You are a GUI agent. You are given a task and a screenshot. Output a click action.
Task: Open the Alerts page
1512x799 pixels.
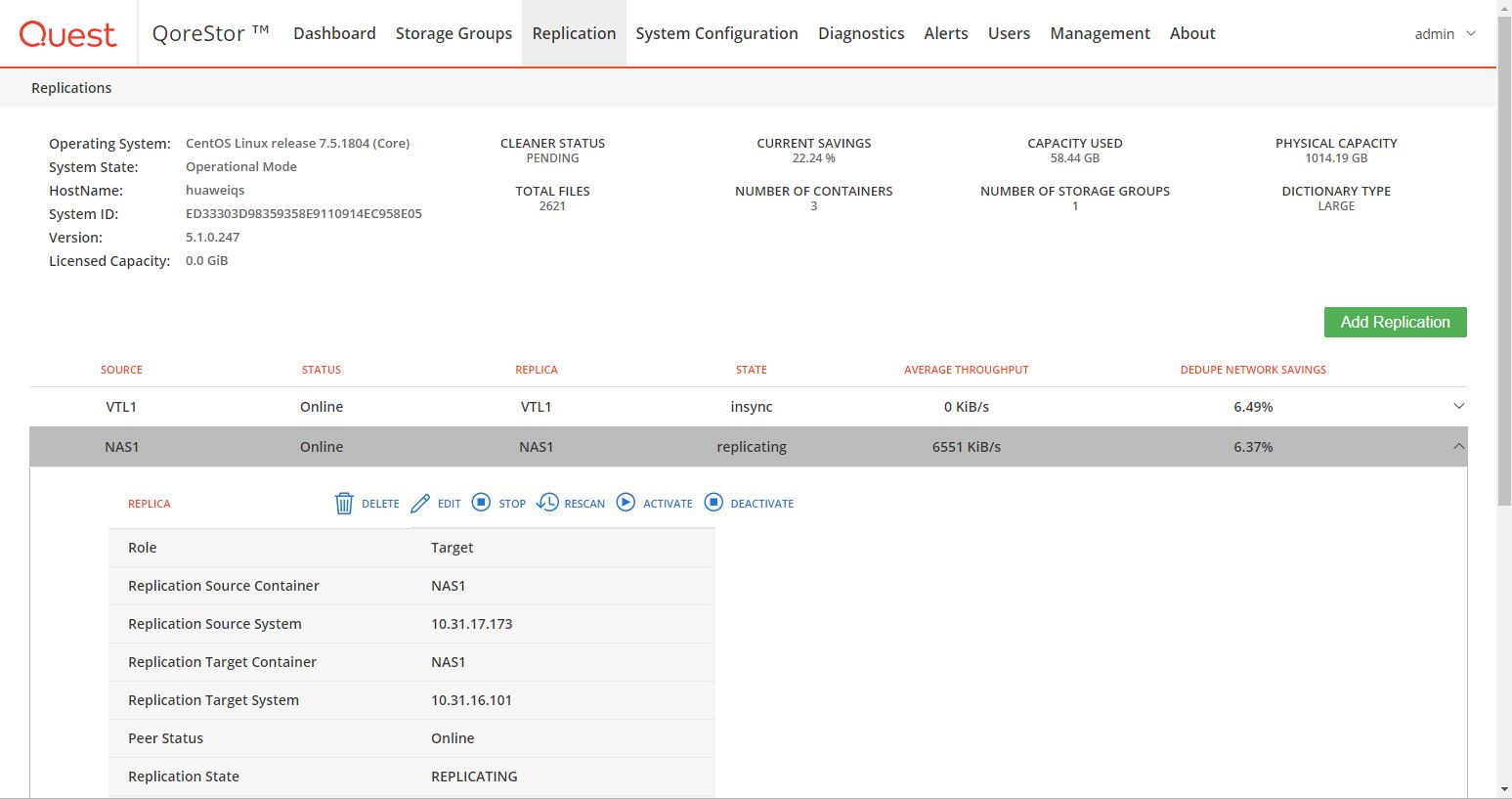(x=946, y=33)
